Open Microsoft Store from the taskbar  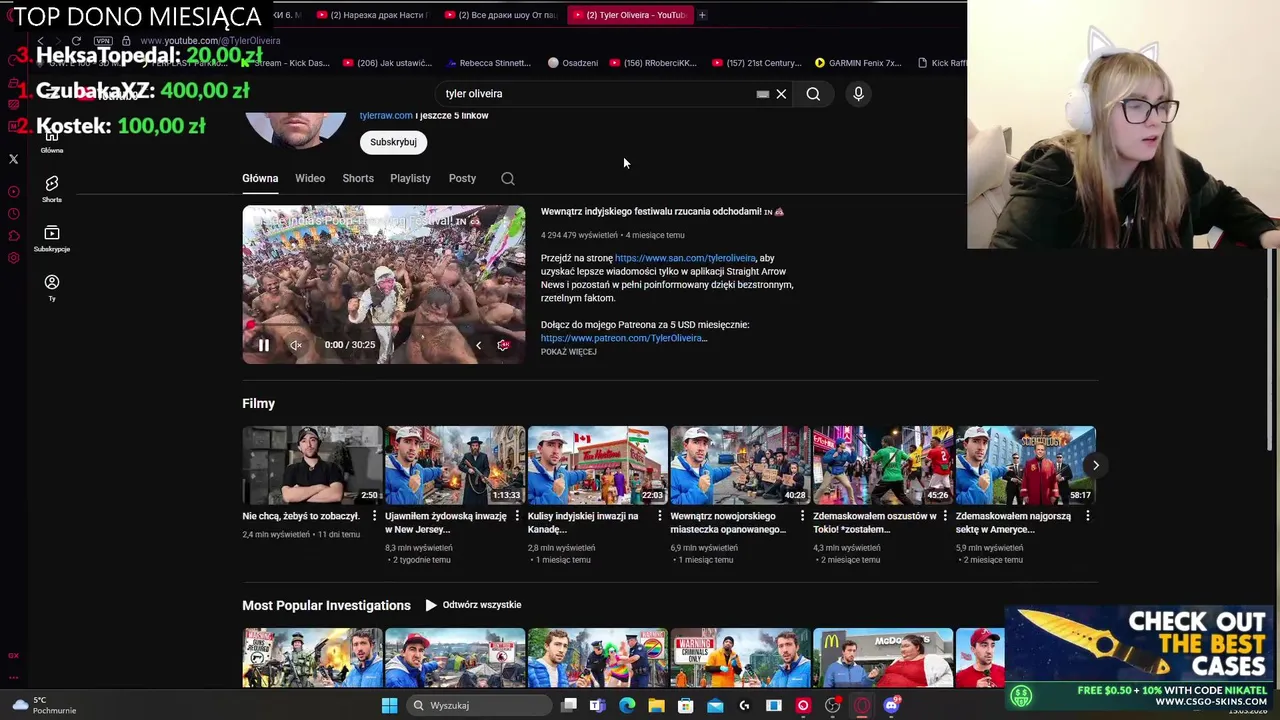click(x=685, y=706)
